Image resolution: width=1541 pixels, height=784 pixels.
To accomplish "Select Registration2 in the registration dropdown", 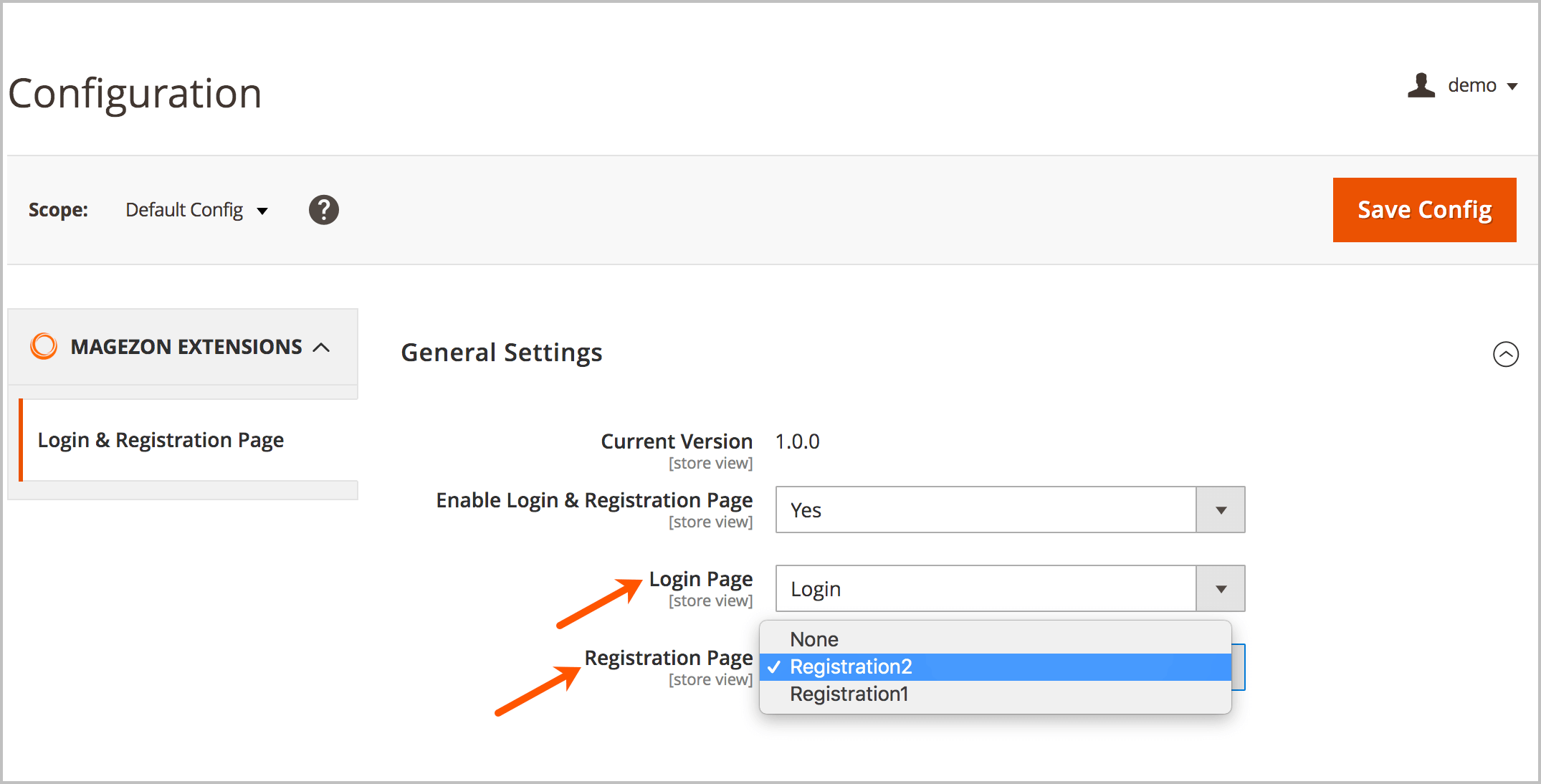I will (851, 666).
